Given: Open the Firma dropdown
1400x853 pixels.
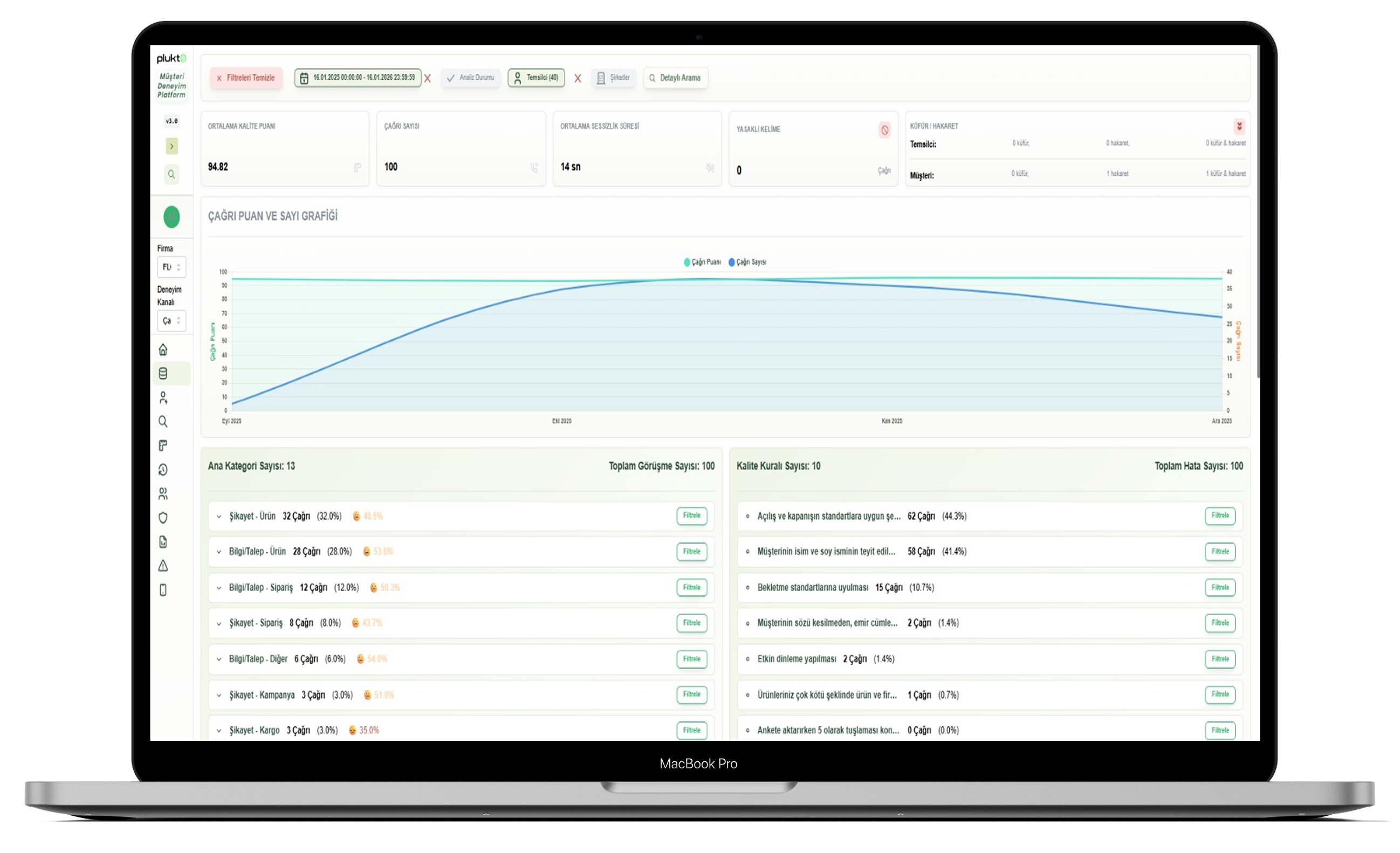Looking at the screenshot, I should click(x=171, y=267).
